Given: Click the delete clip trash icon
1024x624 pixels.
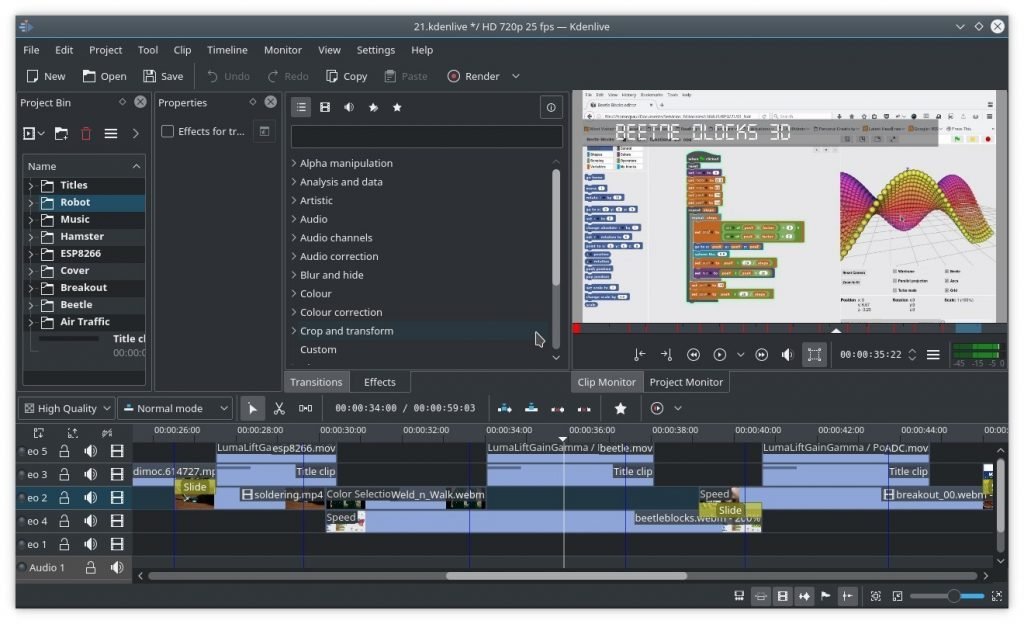Looking at the screenshot, I should click(86, 133).
